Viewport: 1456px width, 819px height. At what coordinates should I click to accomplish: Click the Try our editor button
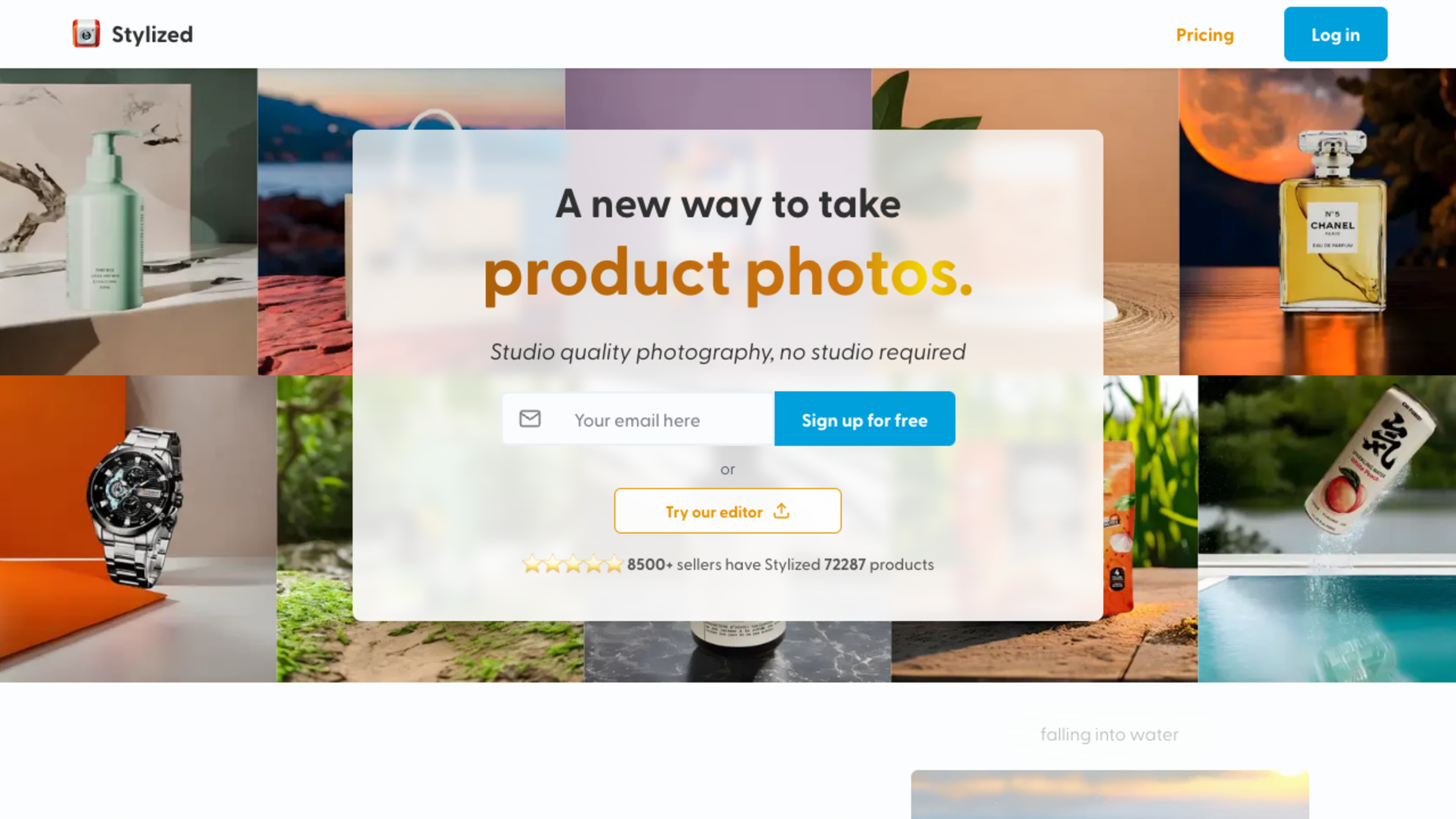(x=728, y=511)
